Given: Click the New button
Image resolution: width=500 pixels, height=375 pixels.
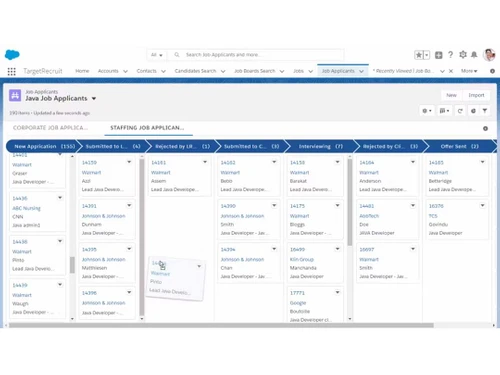Looking at the screenshot, I should 451,95.
